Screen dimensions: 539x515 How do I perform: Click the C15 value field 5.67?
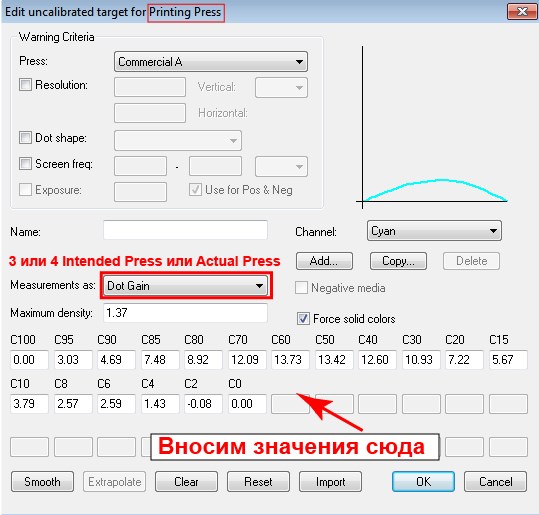508,360
